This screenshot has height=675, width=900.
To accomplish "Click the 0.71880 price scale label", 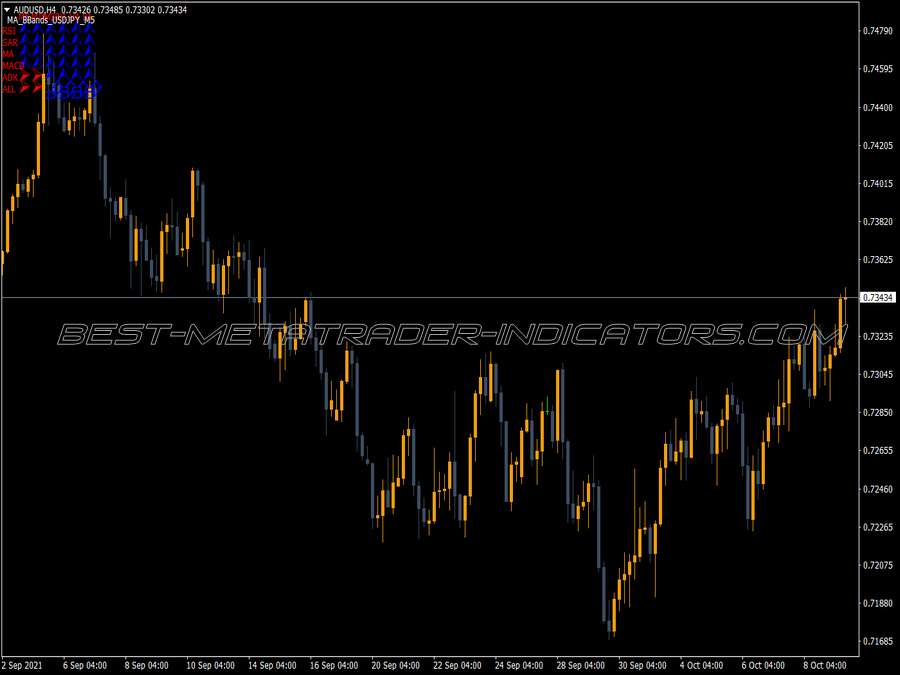I will coord(878,603).
